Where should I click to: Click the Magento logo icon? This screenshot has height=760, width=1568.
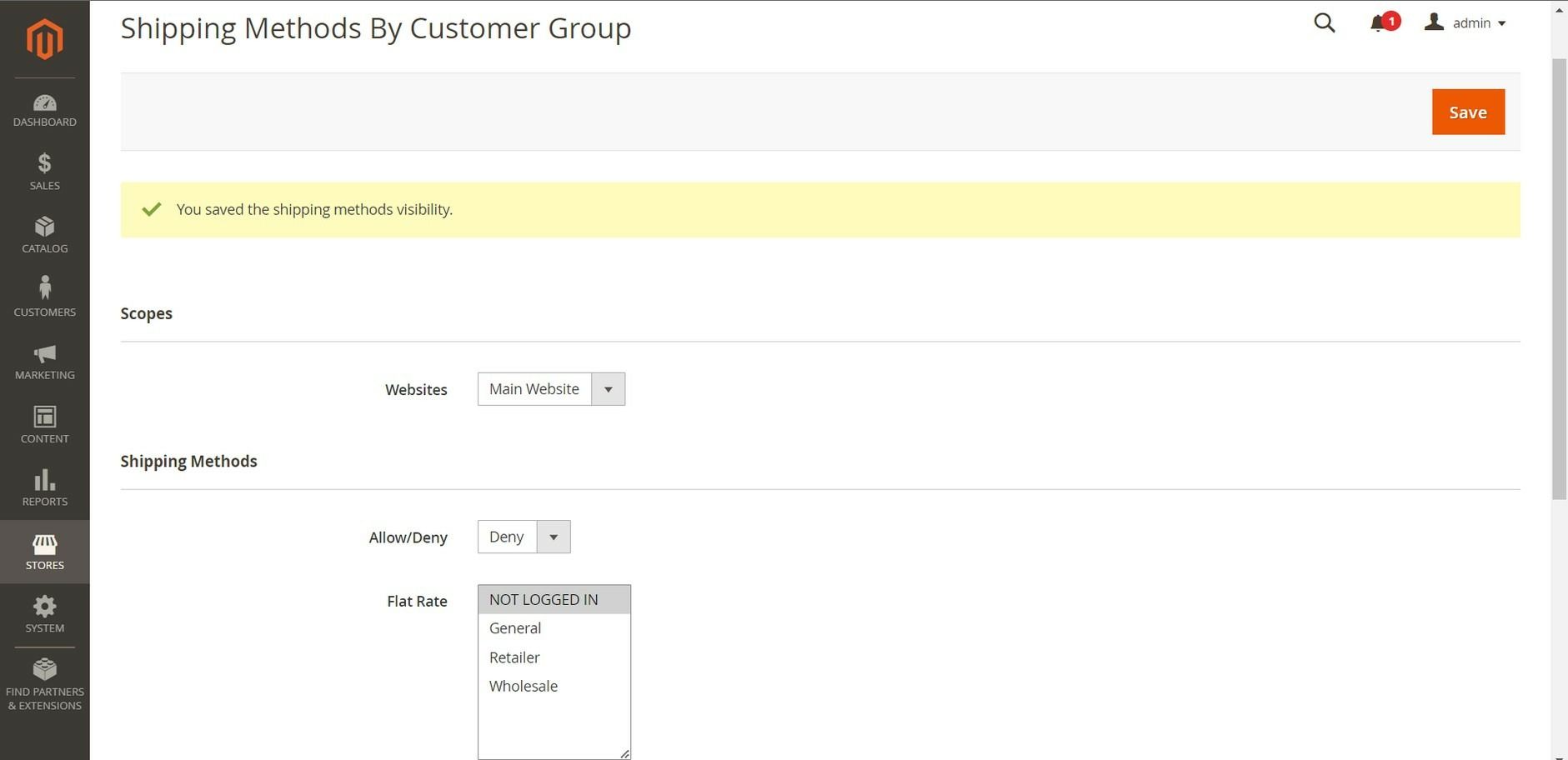(x=44, y=39)
